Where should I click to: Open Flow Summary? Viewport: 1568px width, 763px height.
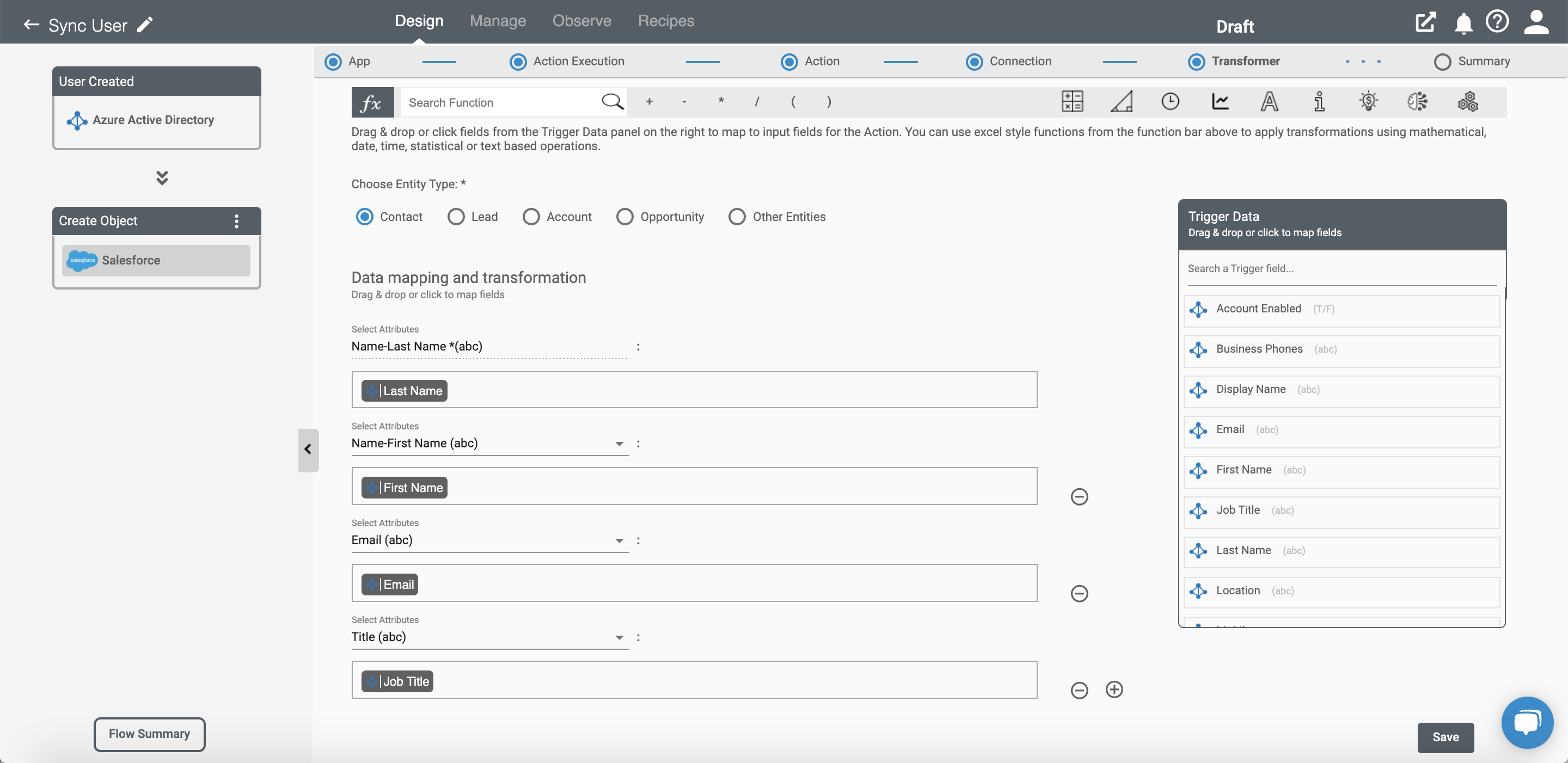(x=149, y=734)
